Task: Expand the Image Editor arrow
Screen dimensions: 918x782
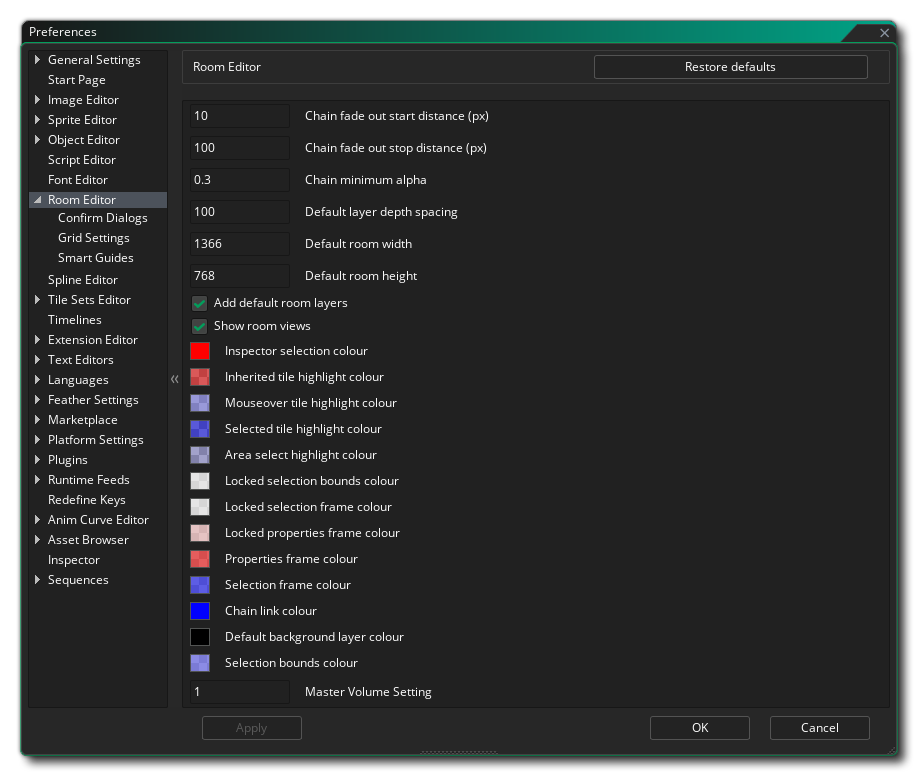Action: pyautogui.click(x=37, y=100)
